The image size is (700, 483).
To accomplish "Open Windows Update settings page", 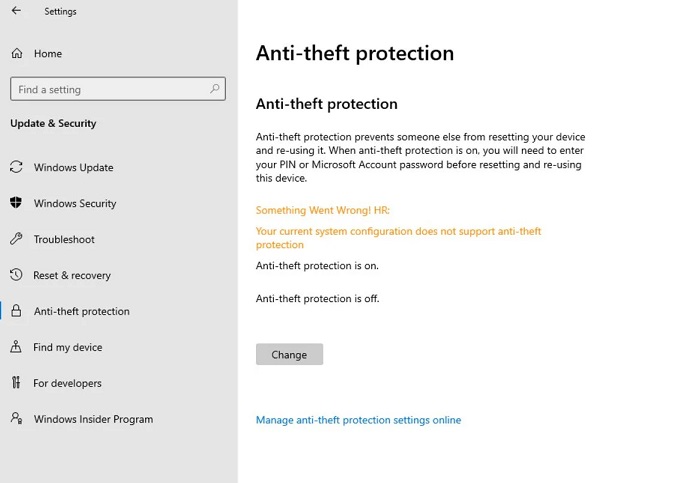I will tap(73, 167).
